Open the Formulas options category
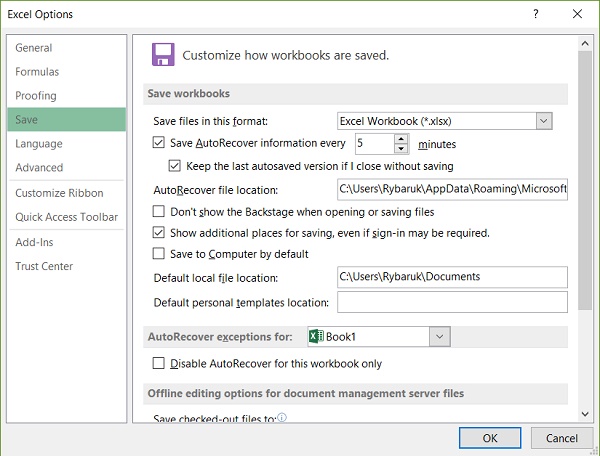600x456 pixels. [66, 72]
